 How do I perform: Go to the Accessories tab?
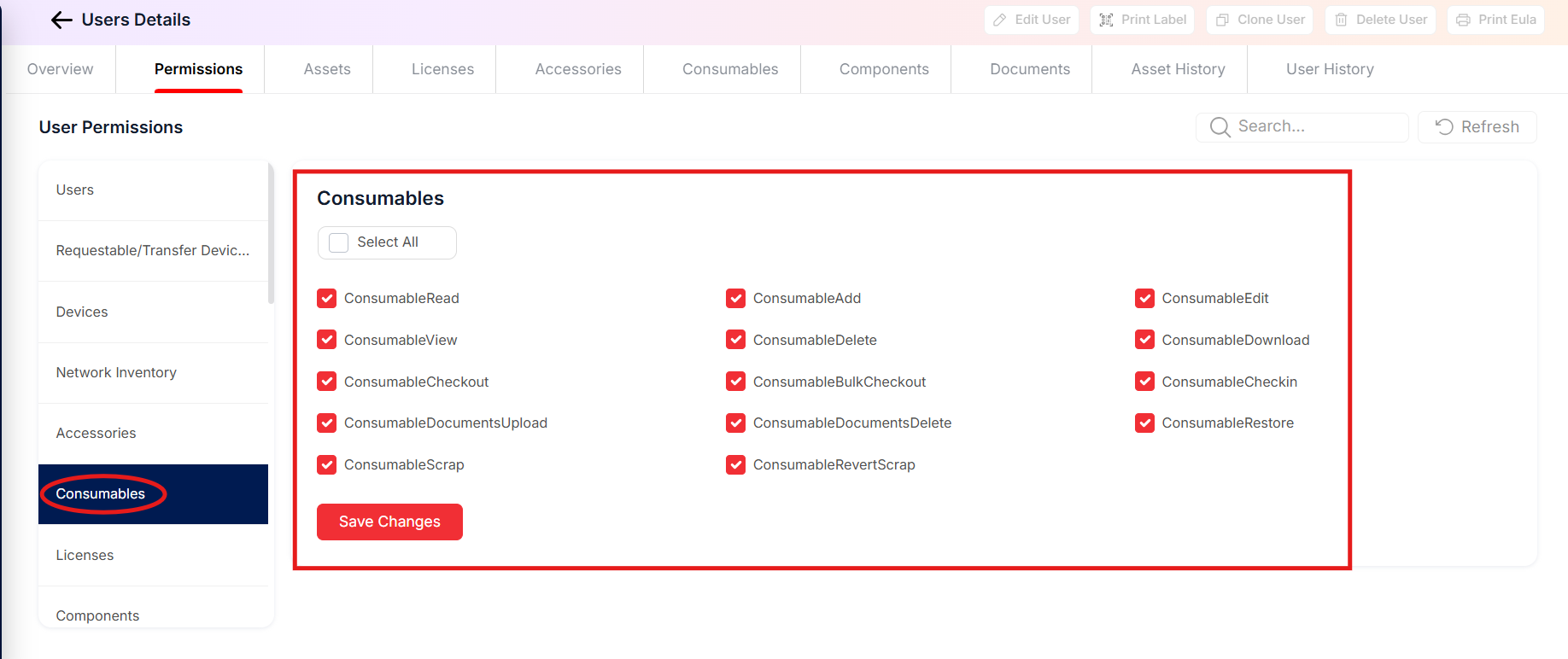click(x=578, y=69)
